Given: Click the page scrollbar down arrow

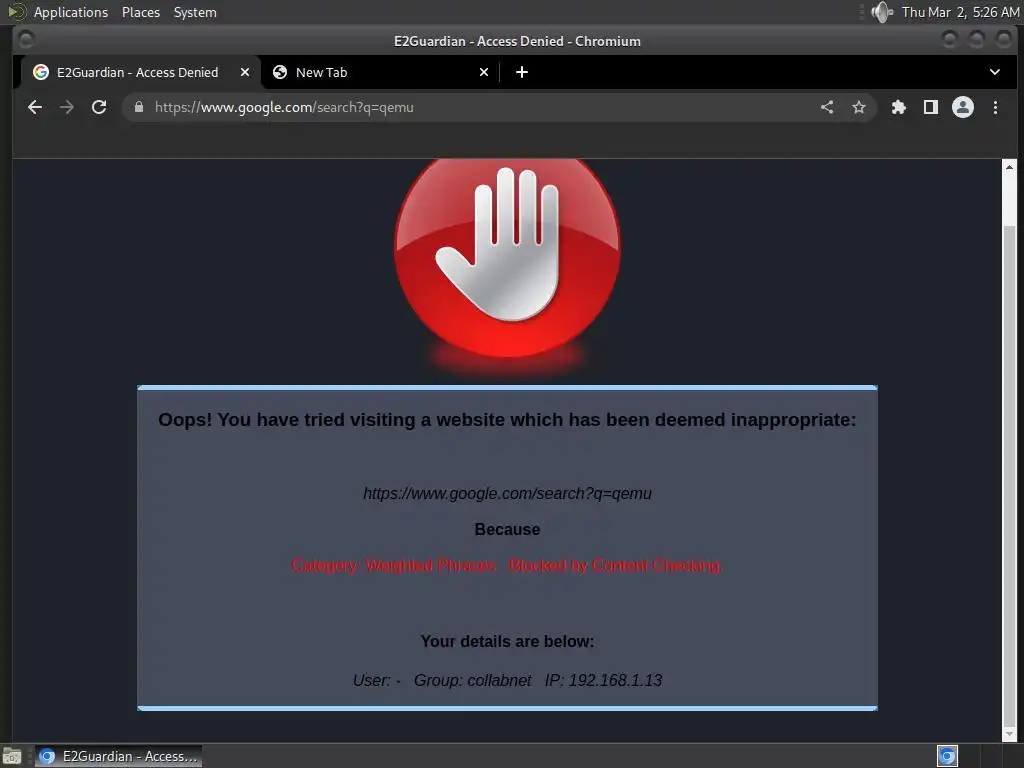Looking at the screenshot, I should coord(1009,735).
